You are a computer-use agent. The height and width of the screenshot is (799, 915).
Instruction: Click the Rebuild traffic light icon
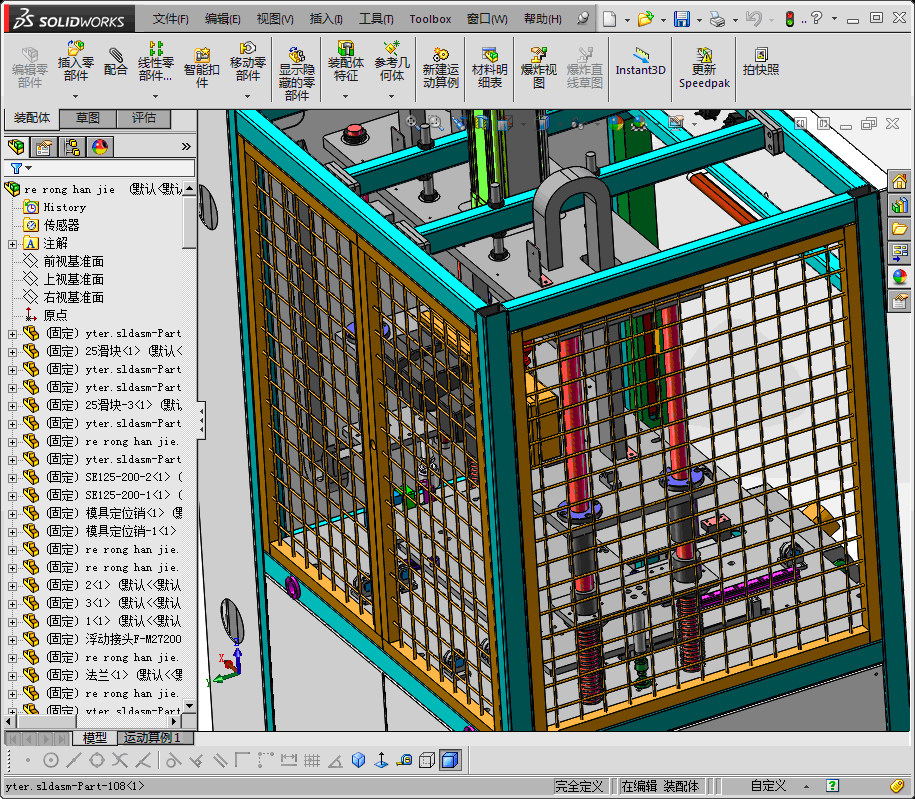click(x=789, y=19)
